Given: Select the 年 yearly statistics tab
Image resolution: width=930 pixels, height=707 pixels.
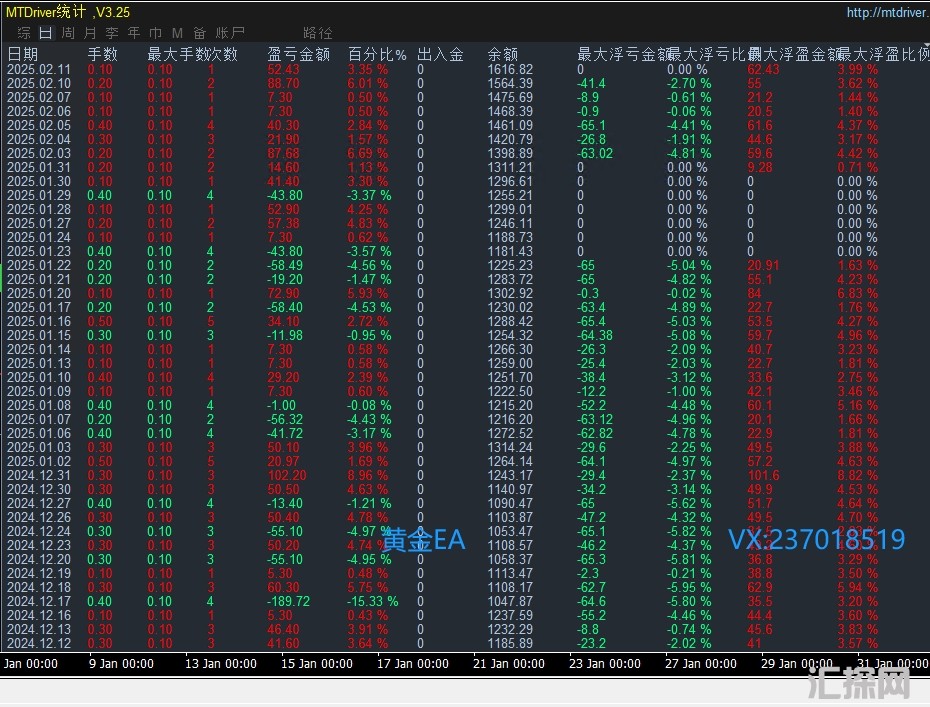Looking at the screenshot, I should (133, 33).
